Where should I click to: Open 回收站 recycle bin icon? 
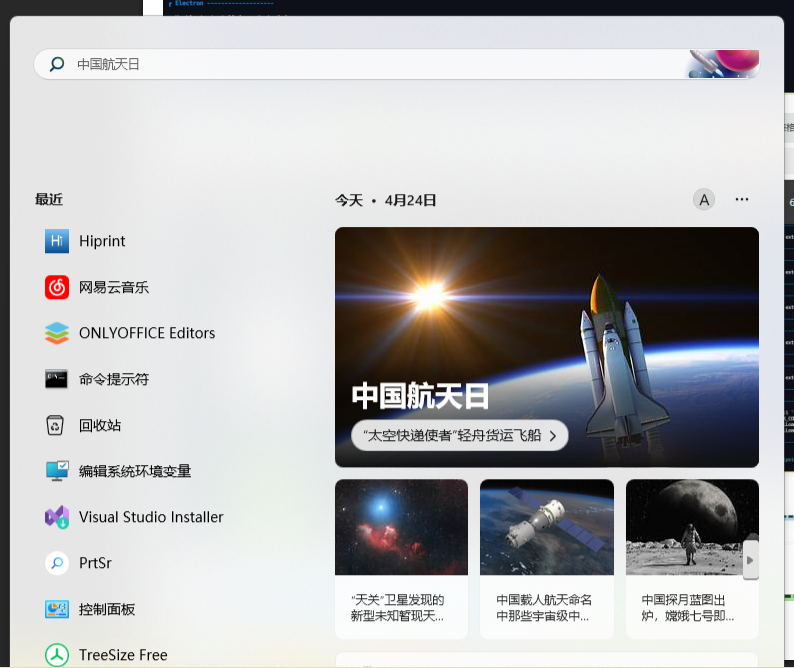pyautogui.click(x=55, y=425)
